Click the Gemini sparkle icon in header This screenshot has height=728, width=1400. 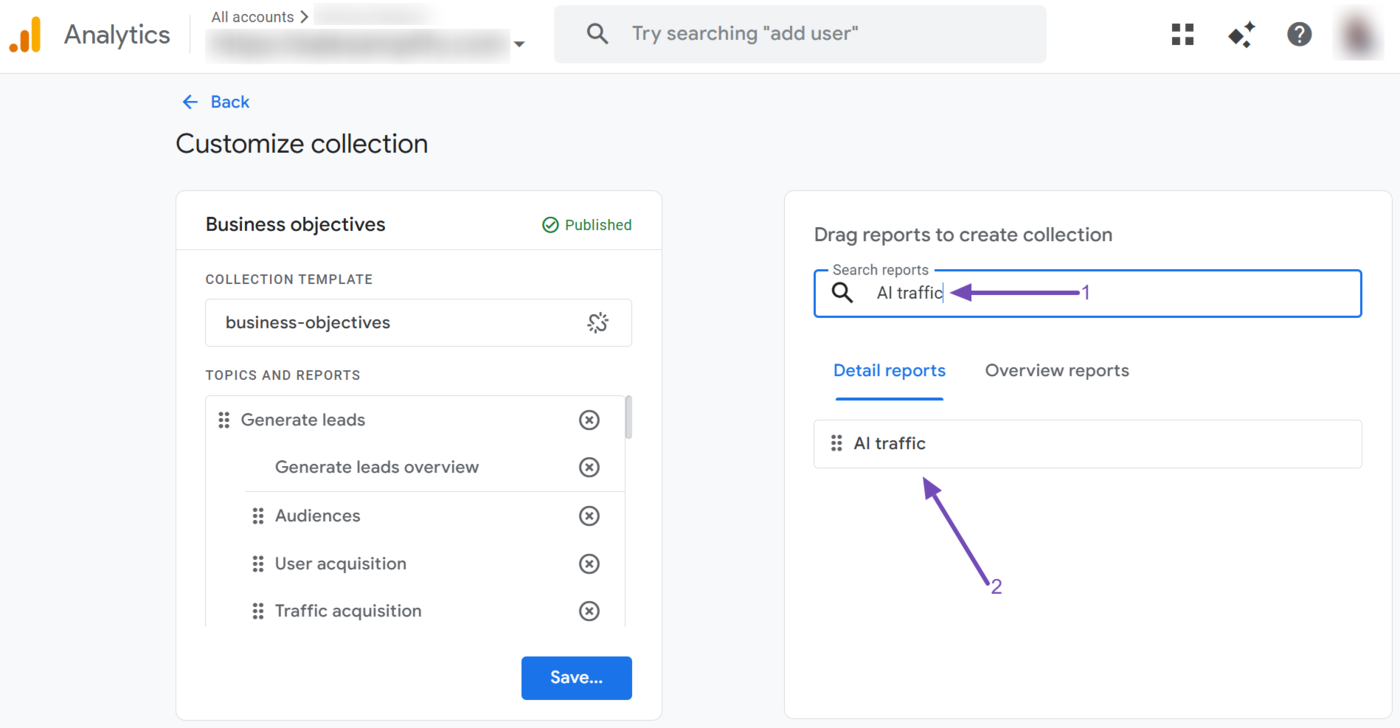(x=1241, y=33)
